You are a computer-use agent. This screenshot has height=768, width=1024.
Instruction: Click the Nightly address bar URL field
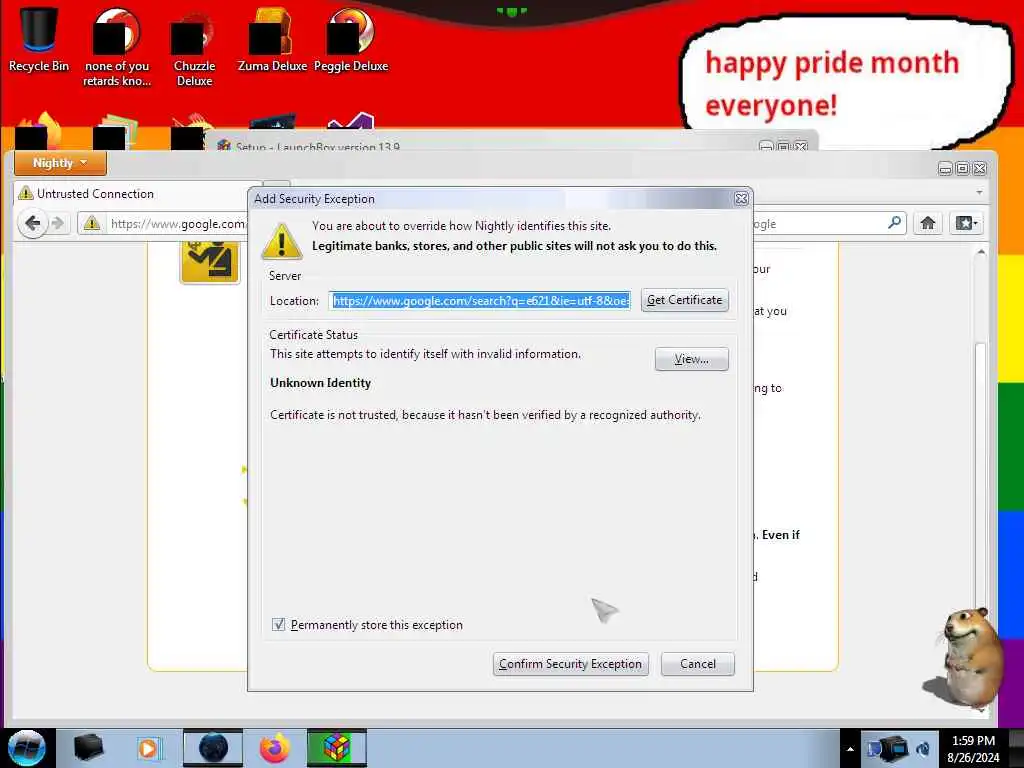(x=178, y=223)
